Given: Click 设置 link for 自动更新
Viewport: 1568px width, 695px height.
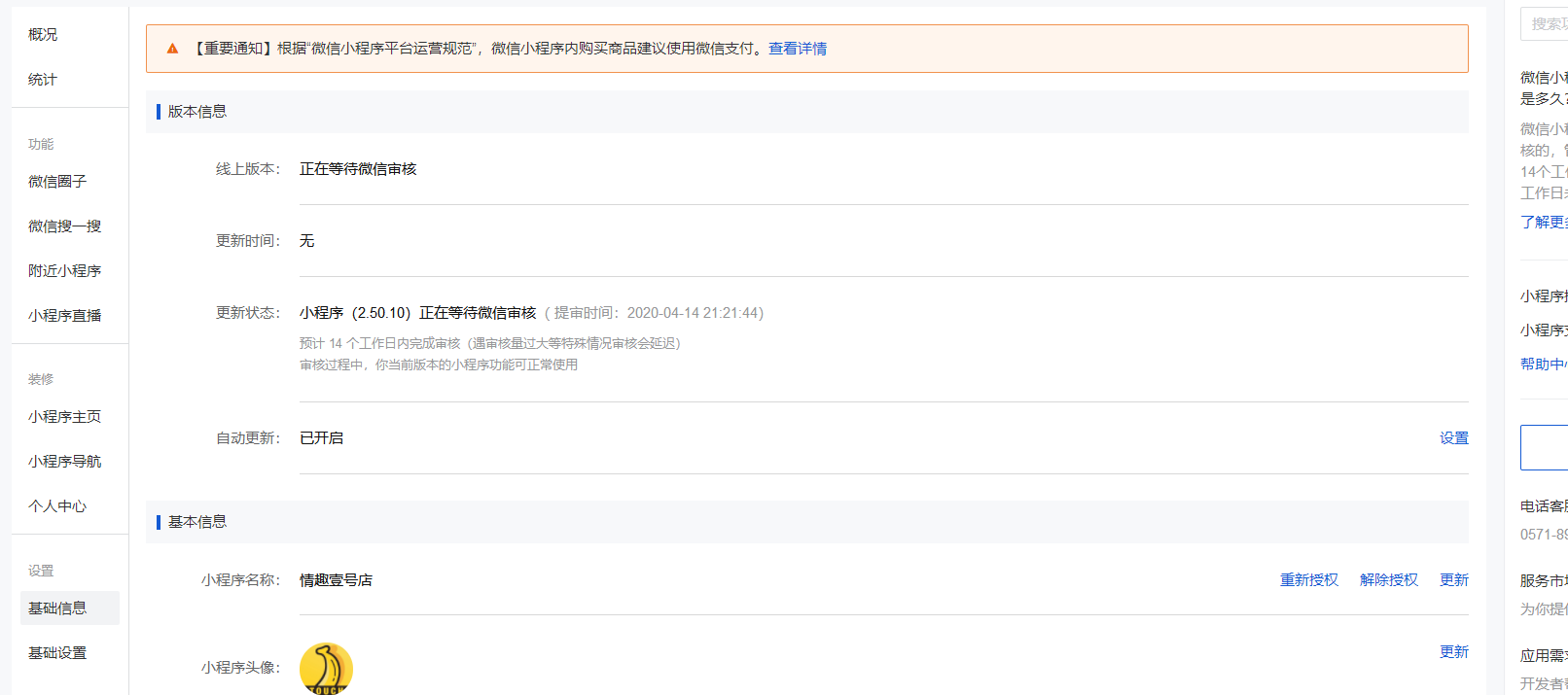Looking at the screenshot, I should coord(1454,438).
